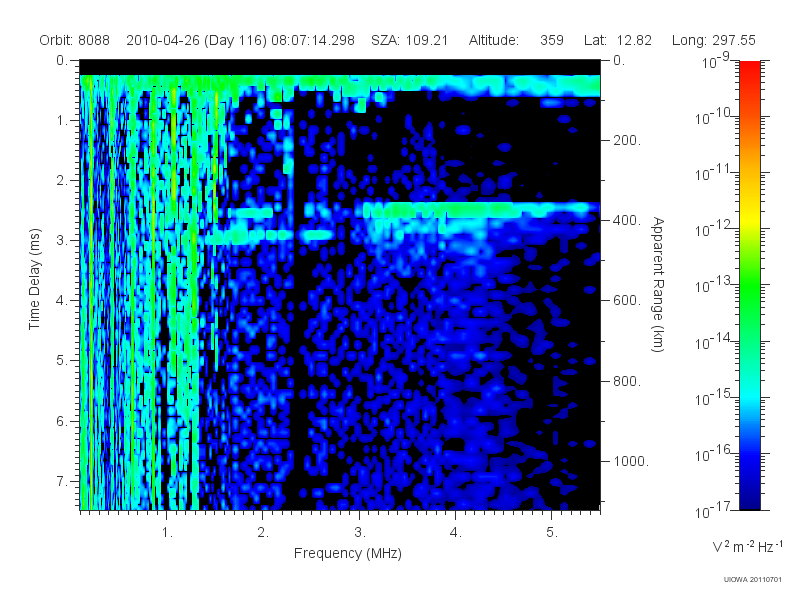Click the top horizontal echo band in ionogram
800x600 pixels.
(x=340, y=84)
